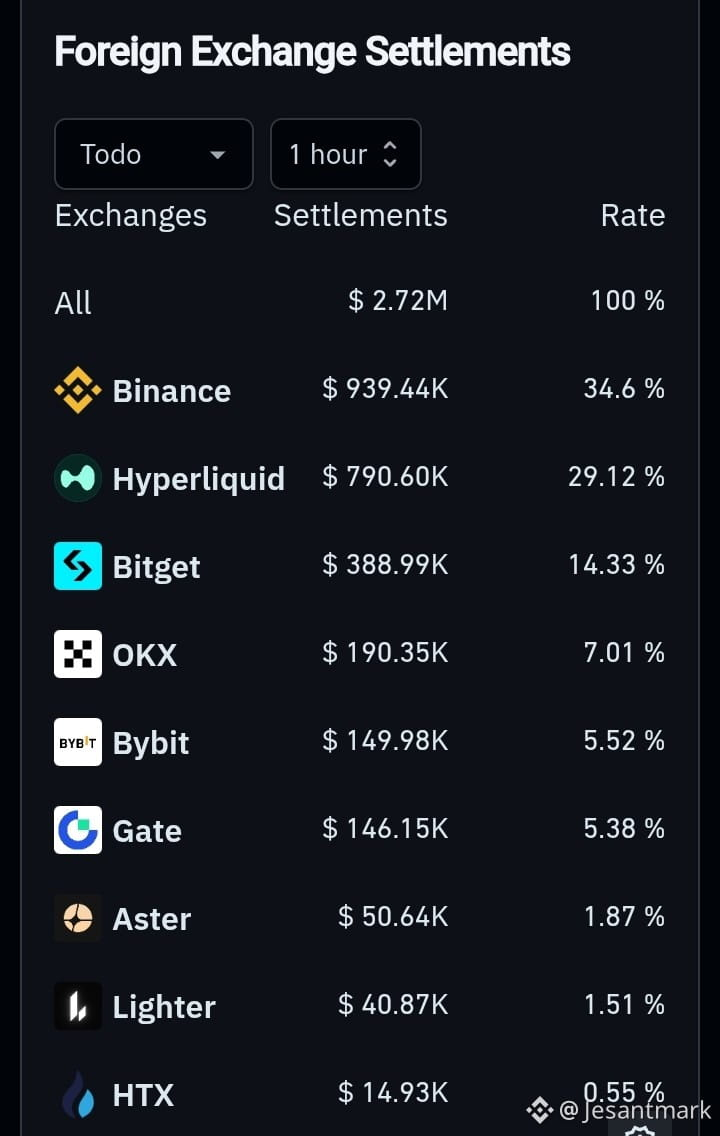This screenshot has height=1136, width=720.
Task: Open the 1 hour timeframe selector
Action: [346, 154]
